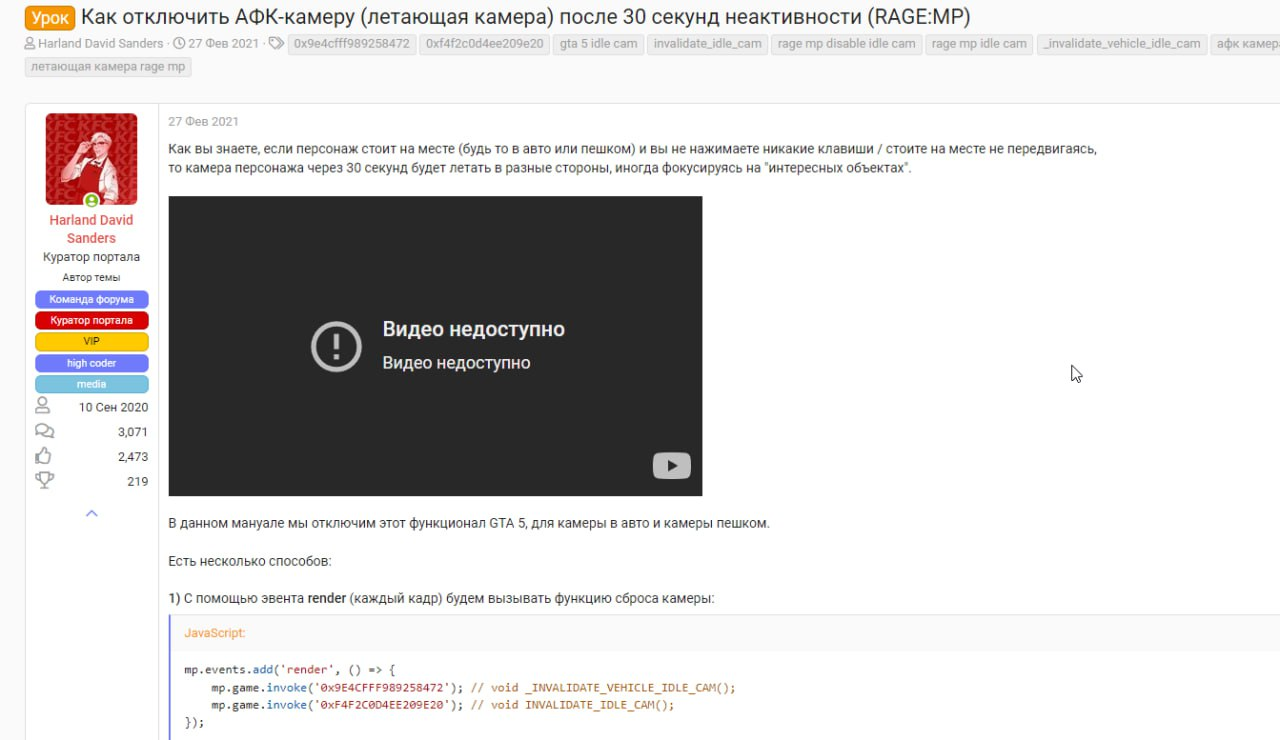
Task: Click the online status indicator on avatar
Action: pyautogui.click(x=92, y=201)
